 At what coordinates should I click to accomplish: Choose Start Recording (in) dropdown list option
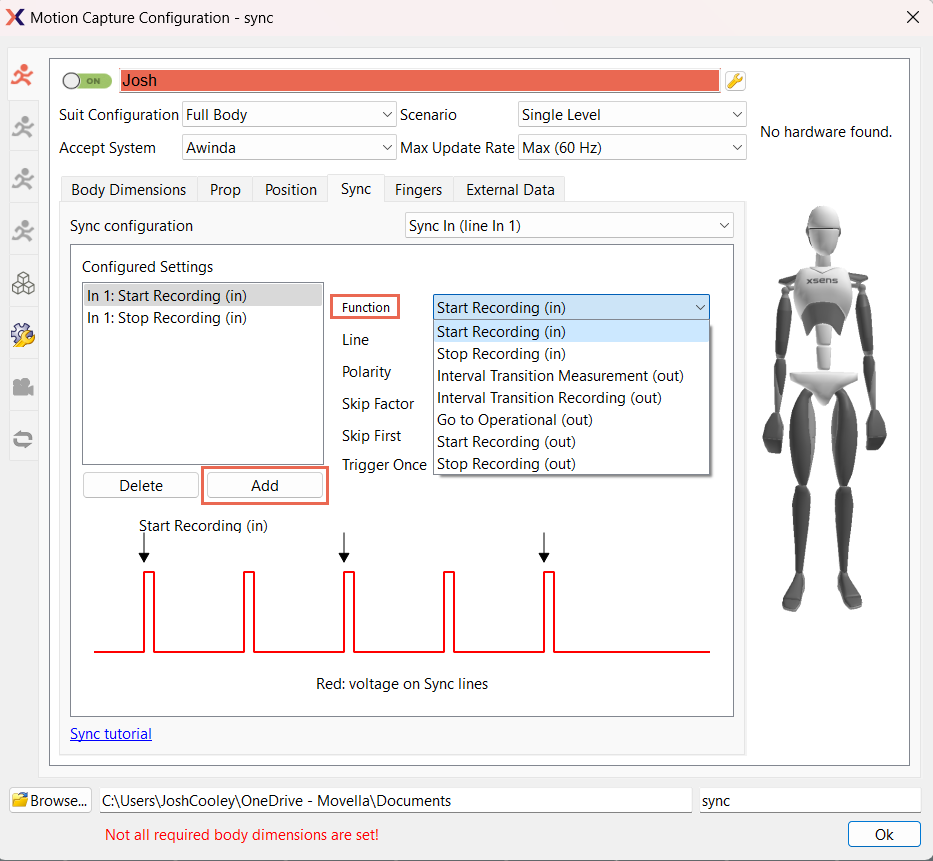coord(571,331)
